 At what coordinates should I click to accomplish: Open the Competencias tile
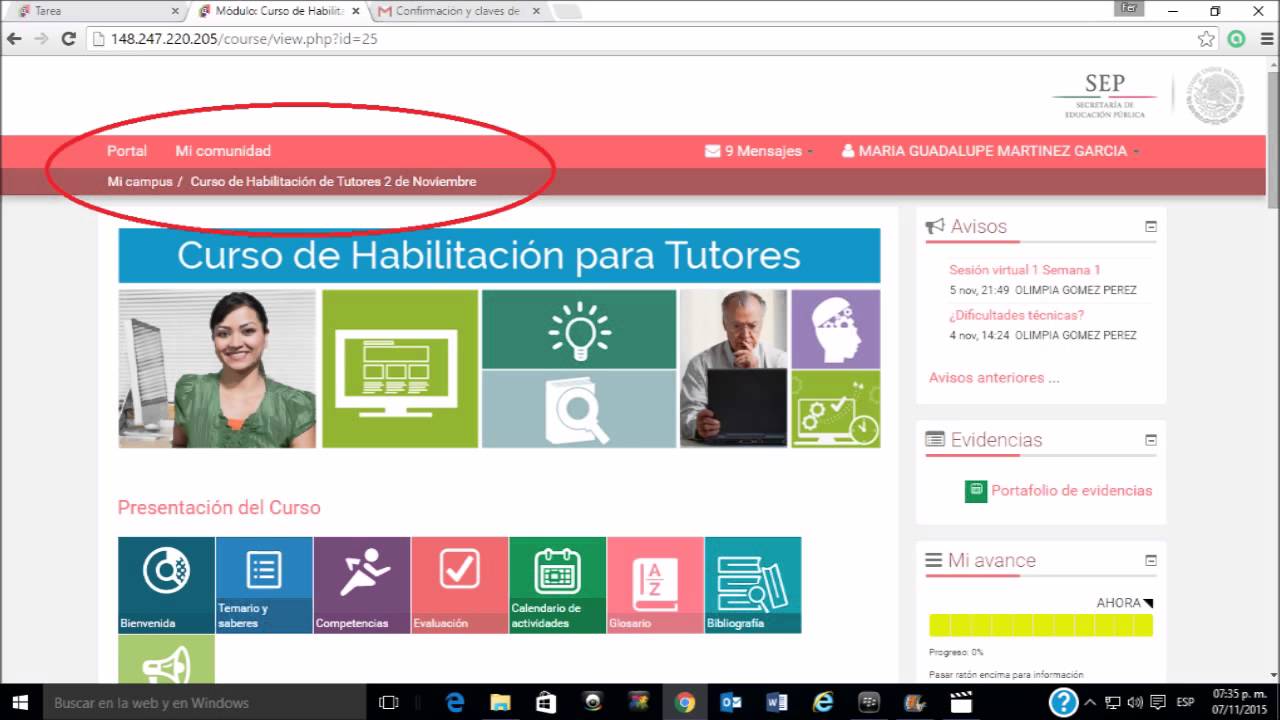pos(362,585)
